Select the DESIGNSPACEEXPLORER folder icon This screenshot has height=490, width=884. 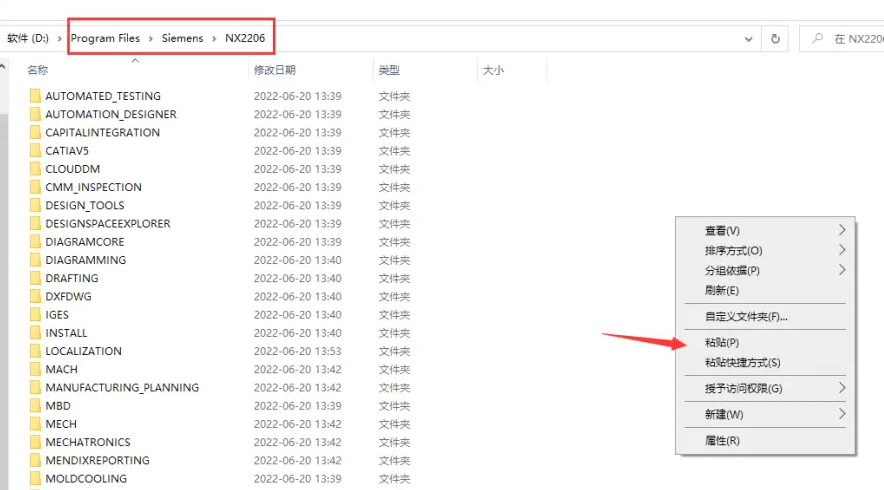[x=35, y=223]
